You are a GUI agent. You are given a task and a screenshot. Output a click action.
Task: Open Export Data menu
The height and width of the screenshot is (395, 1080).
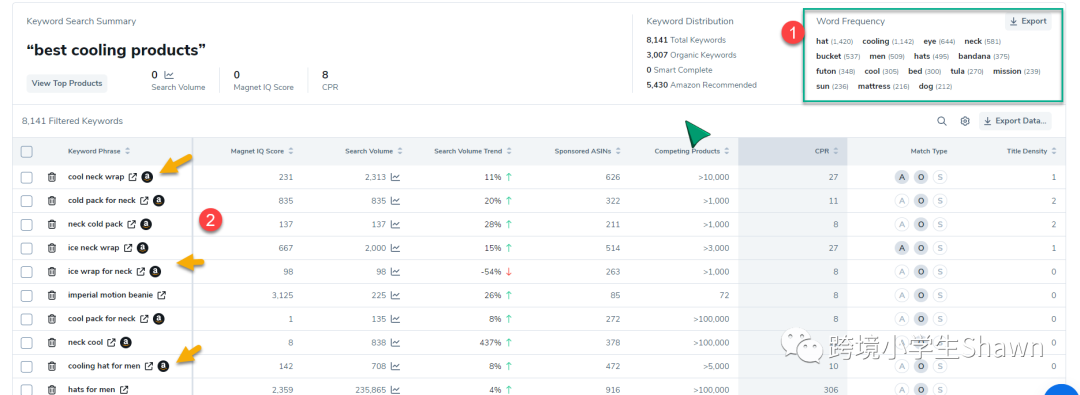pos(1015,121)
